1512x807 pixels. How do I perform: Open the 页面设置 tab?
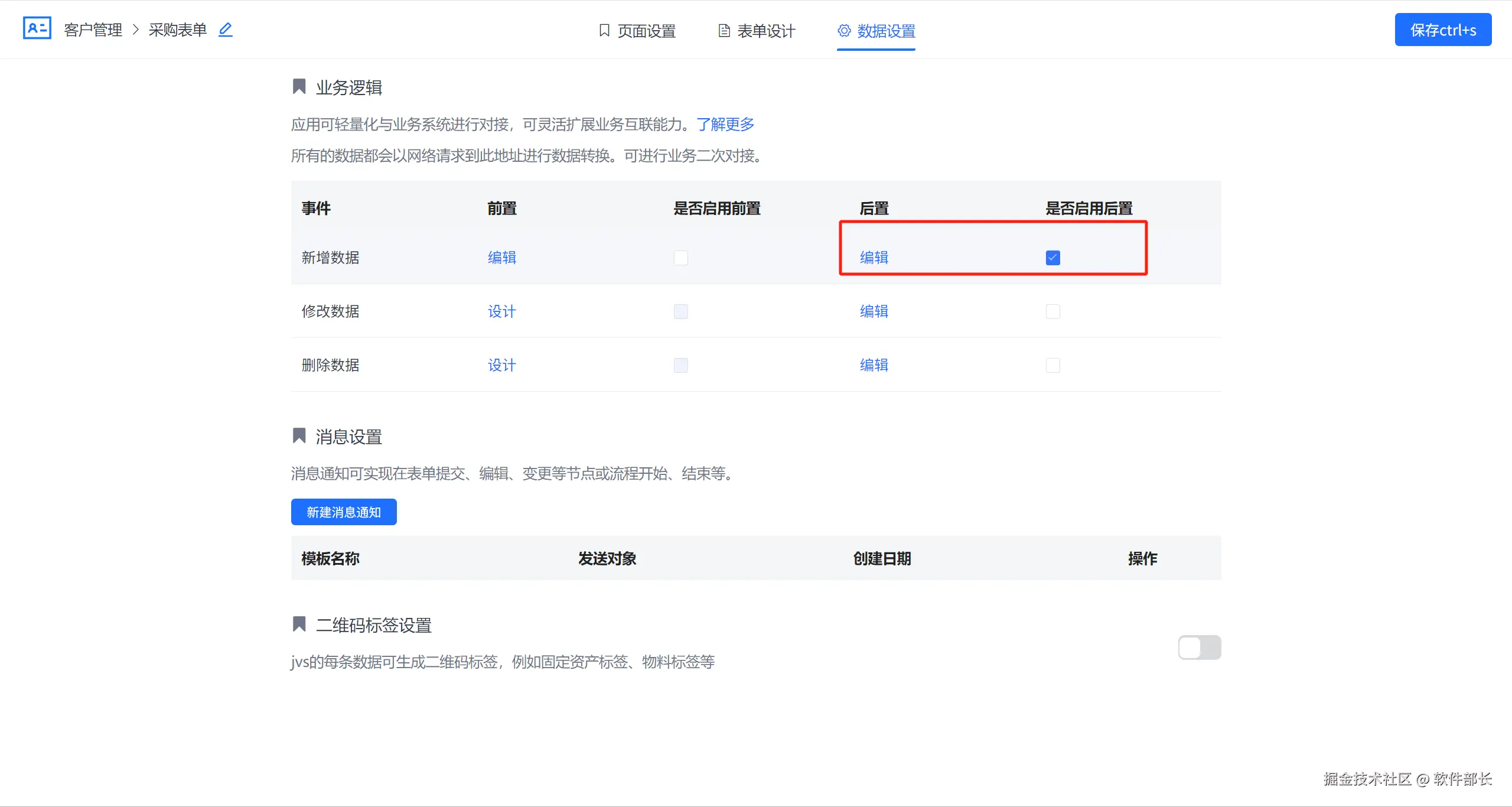tap(646, 31)
